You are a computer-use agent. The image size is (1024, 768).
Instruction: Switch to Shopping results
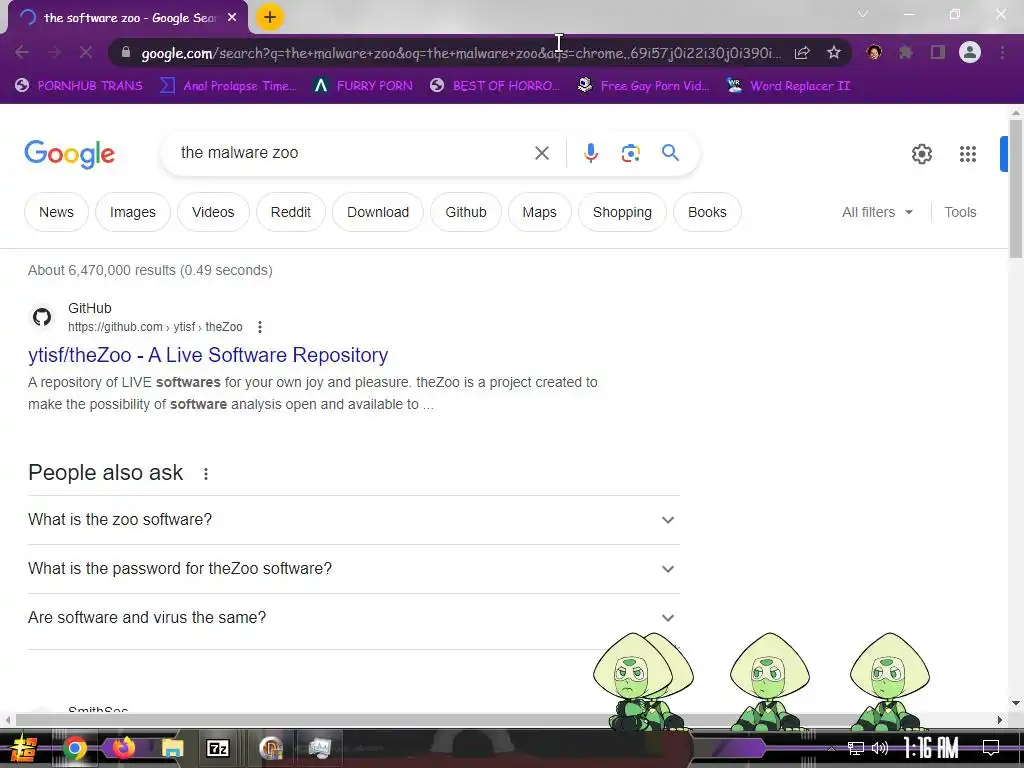tap(622, 212)
